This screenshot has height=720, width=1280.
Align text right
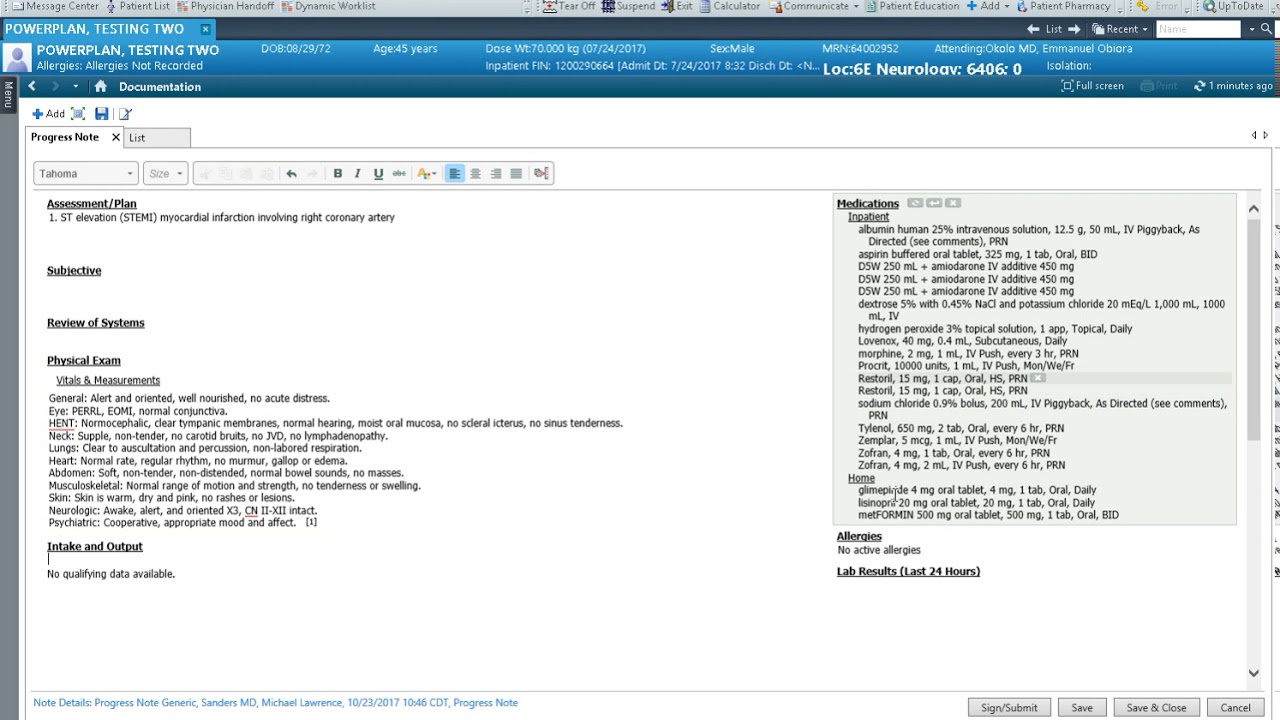click(x=495, y=174)
